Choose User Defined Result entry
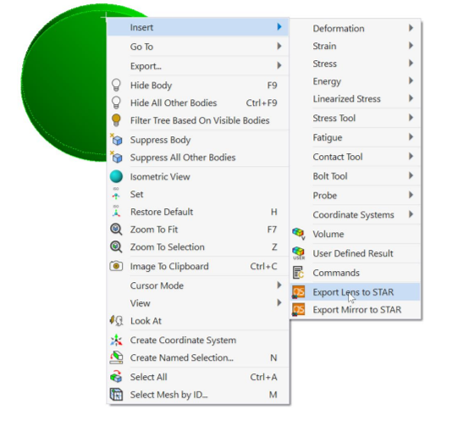 tap(355, 253)
